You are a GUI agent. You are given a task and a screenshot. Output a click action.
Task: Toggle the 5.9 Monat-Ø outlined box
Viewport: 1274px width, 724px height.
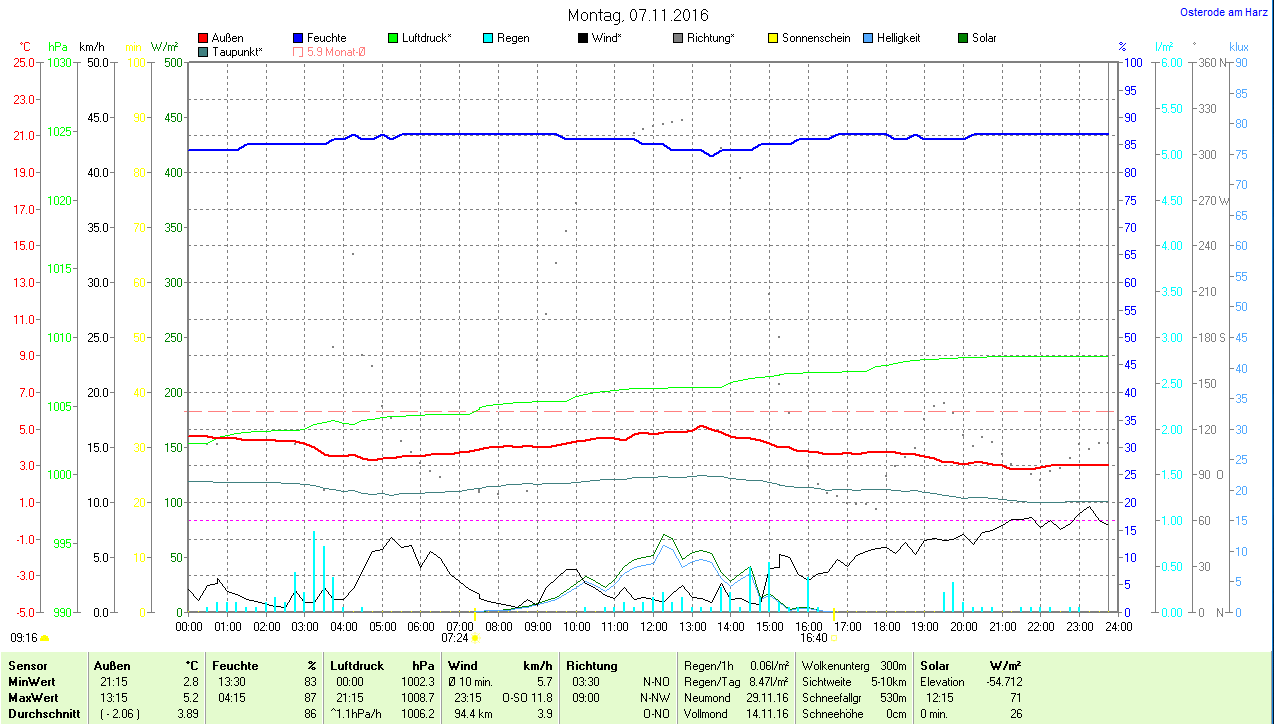pyautogui.click(x=298, y=51)
